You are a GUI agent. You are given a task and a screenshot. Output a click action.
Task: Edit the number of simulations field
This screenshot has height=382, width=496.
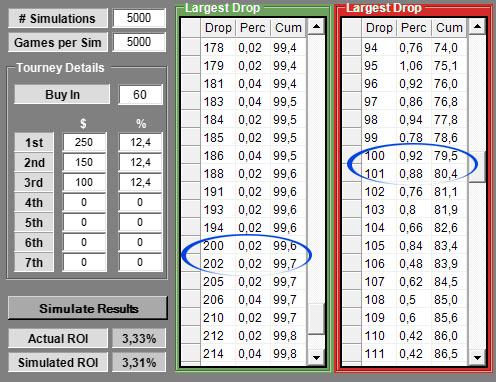click(139, 18)
